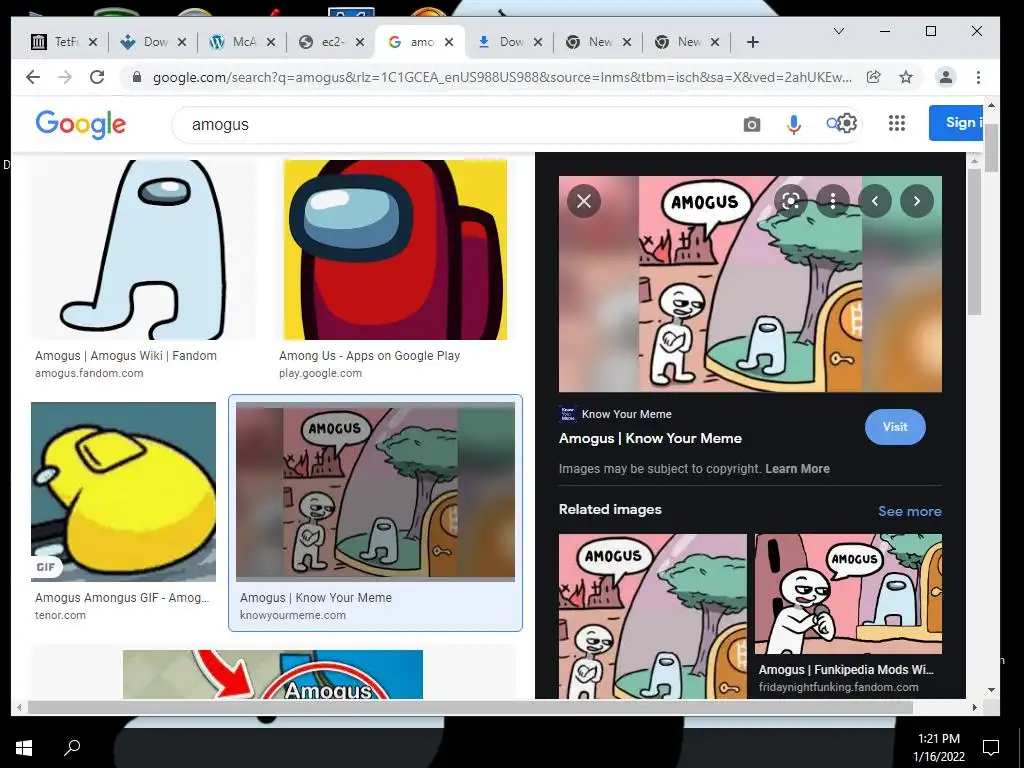1024x768 pixels.
Task: Click the site security lock icon
Action: tap(136, 77)
